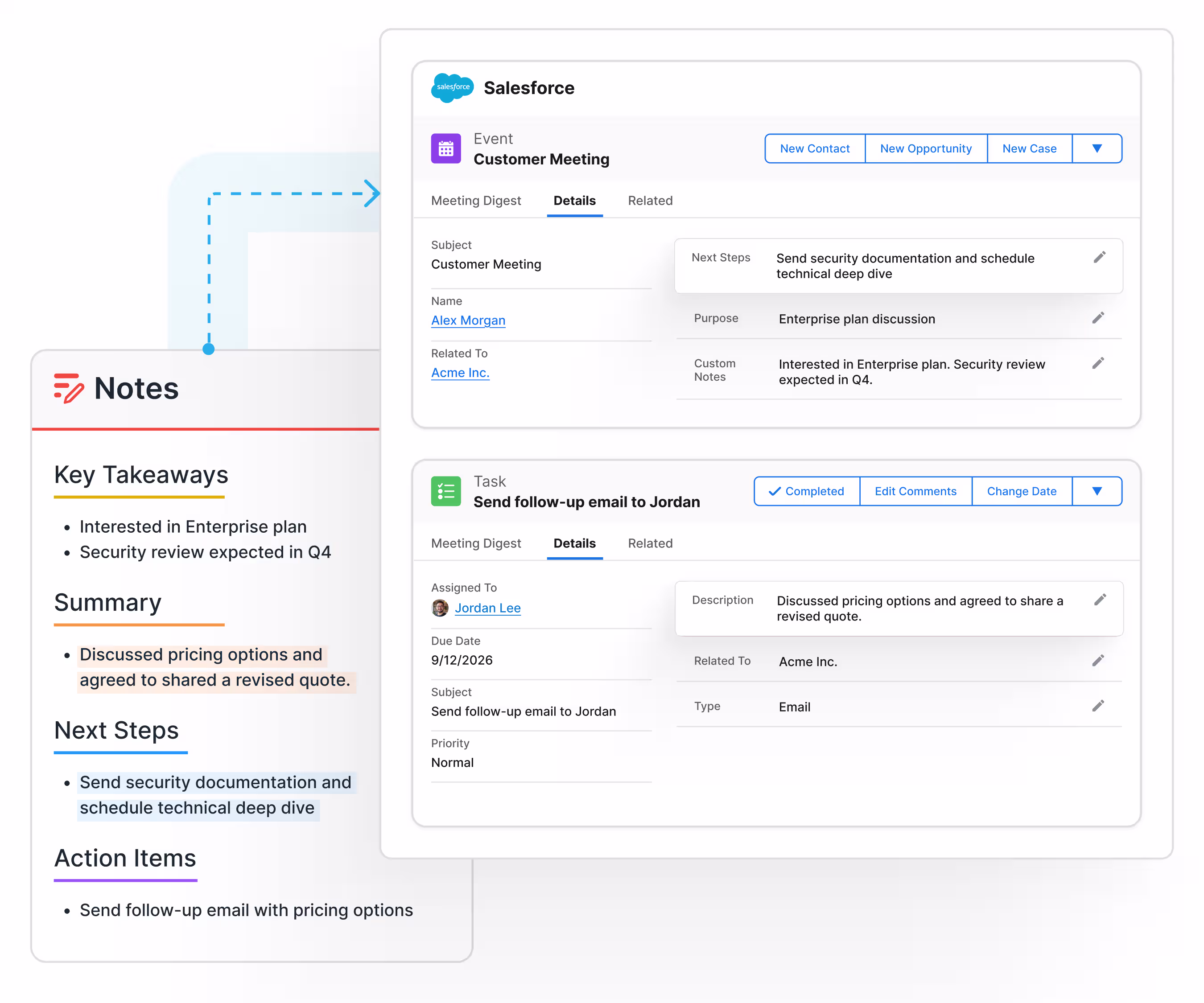Click the Summary heading in Notes

pos(108,603)
